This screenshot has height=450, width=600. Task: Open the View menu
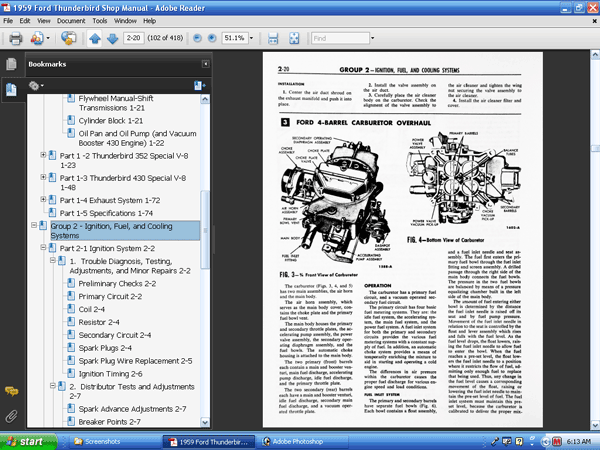click(x=44, y=21)
